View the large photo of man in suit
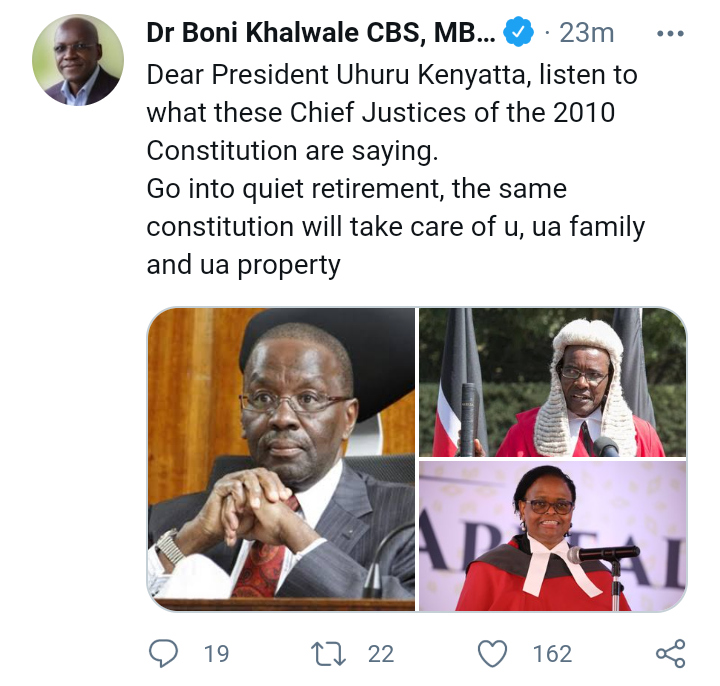The width and height of the screenshot is (720, 686). (x=281, y=459)
